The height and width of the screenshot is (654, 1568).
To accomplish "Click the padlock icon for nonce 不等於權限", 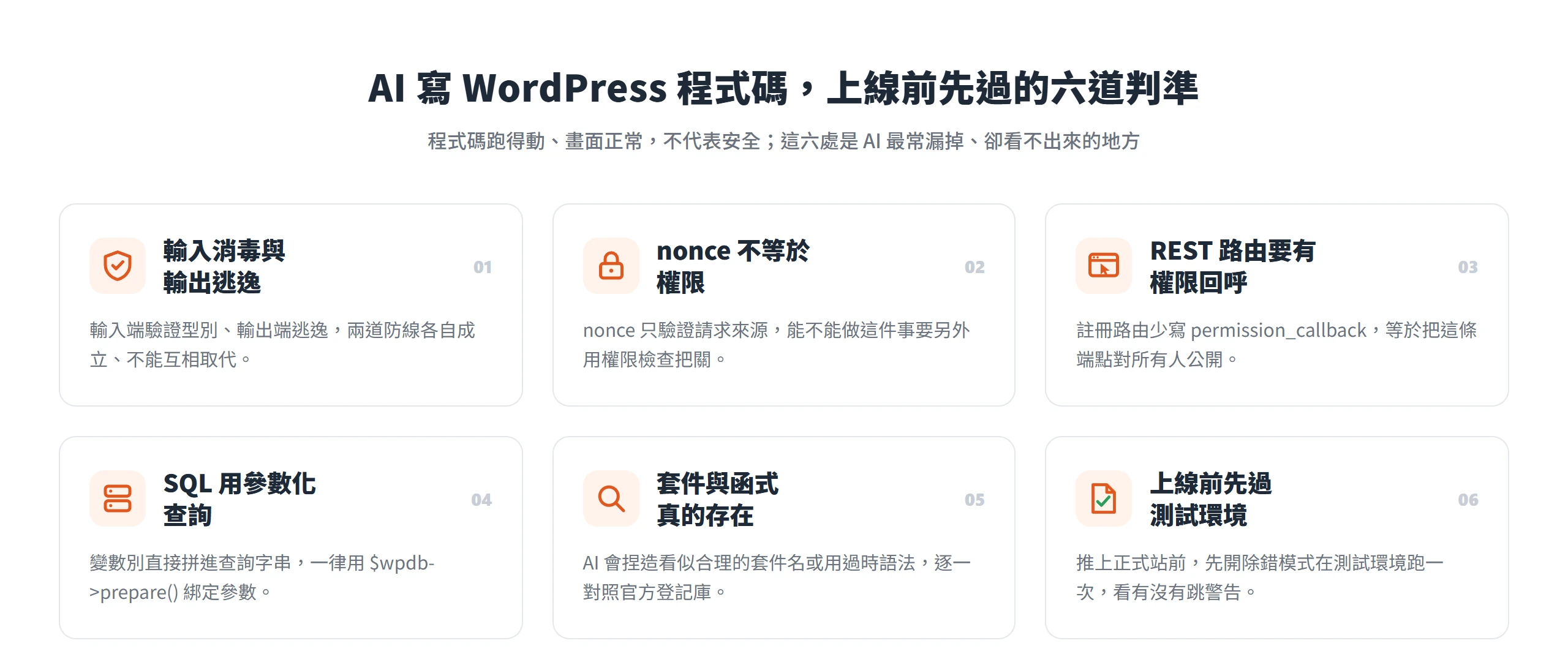I will 611,266.
